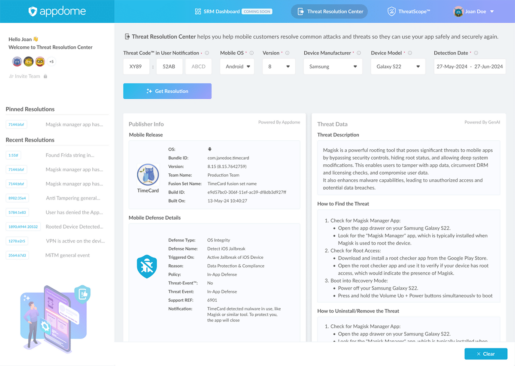
Task: Click the Bundle ID com.janedoe.timecard value
Action: point(228,158)
